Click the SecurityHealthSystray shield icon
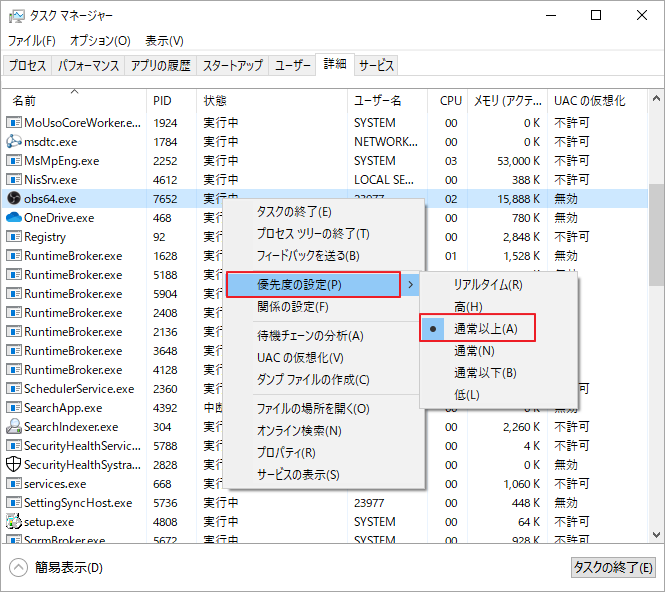This screenshot has width=665, height=592. (x=14, y=464)
